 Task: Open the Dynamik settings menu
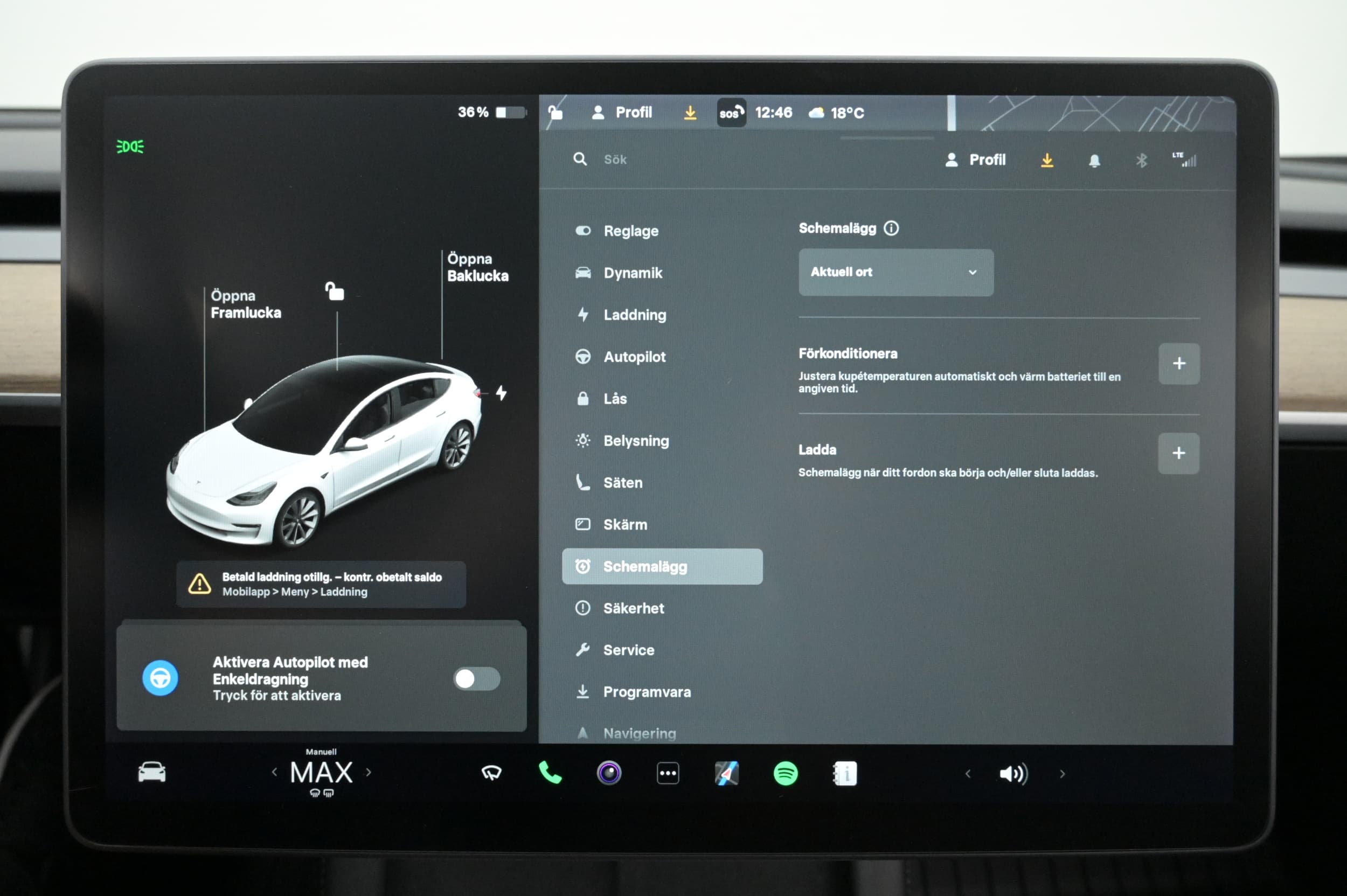662,273
